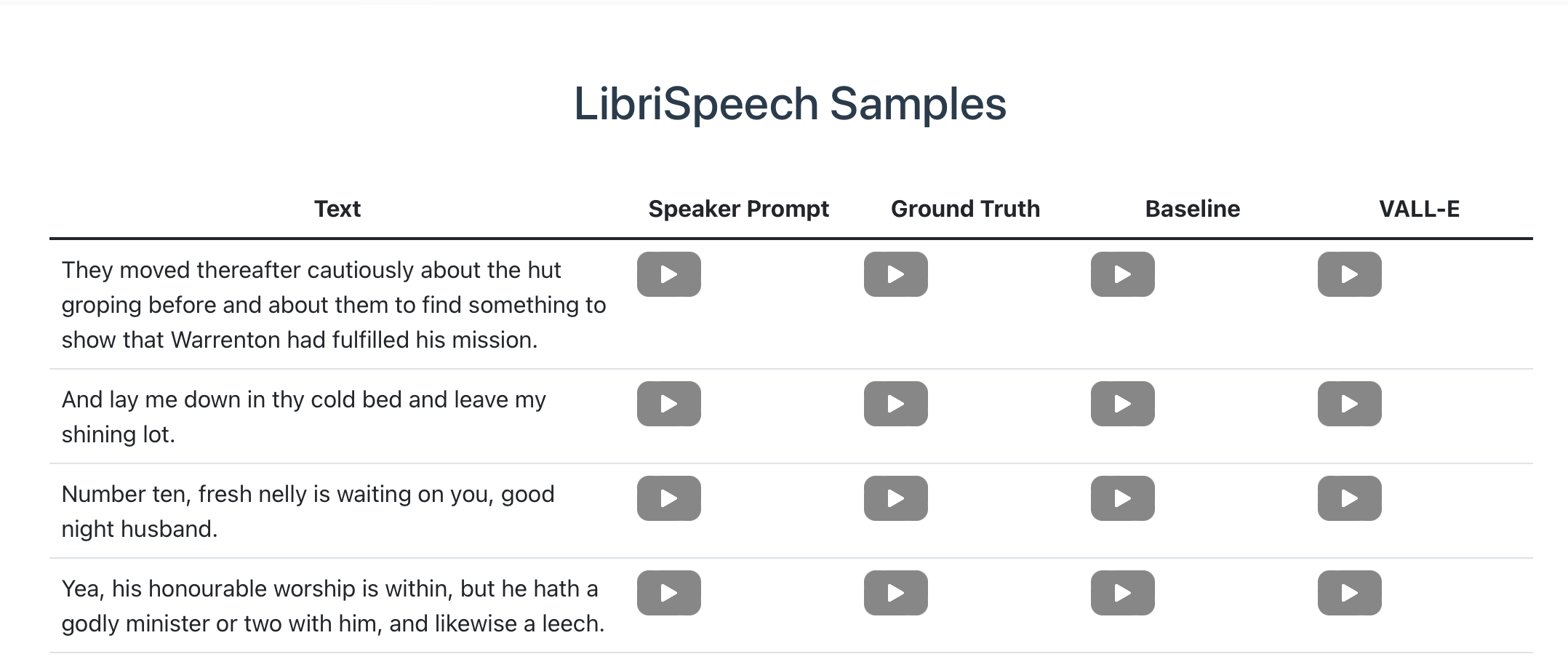This screenshot has width=1568, height=662.
Task: Play Ground Truth for 'cold bed' row
Action: click(x=896, y=404)
